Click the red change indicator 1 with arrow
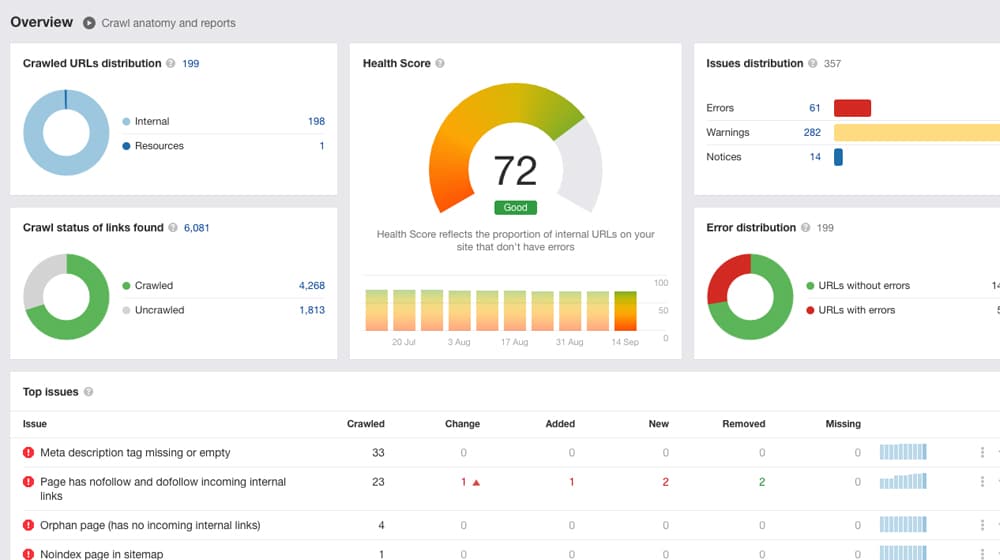 coord(470,482)
